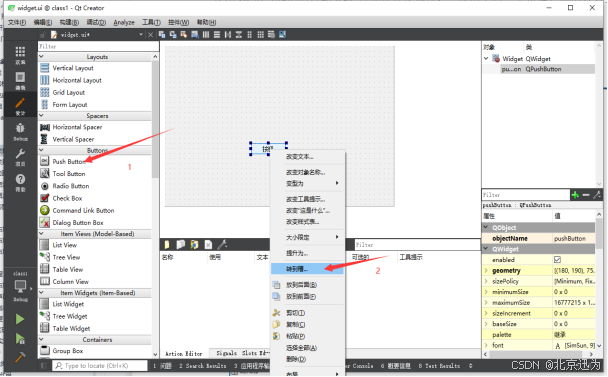Collapse the QObject property group
Viewport: 608px width, 377px height.
[x=486, y=227]
